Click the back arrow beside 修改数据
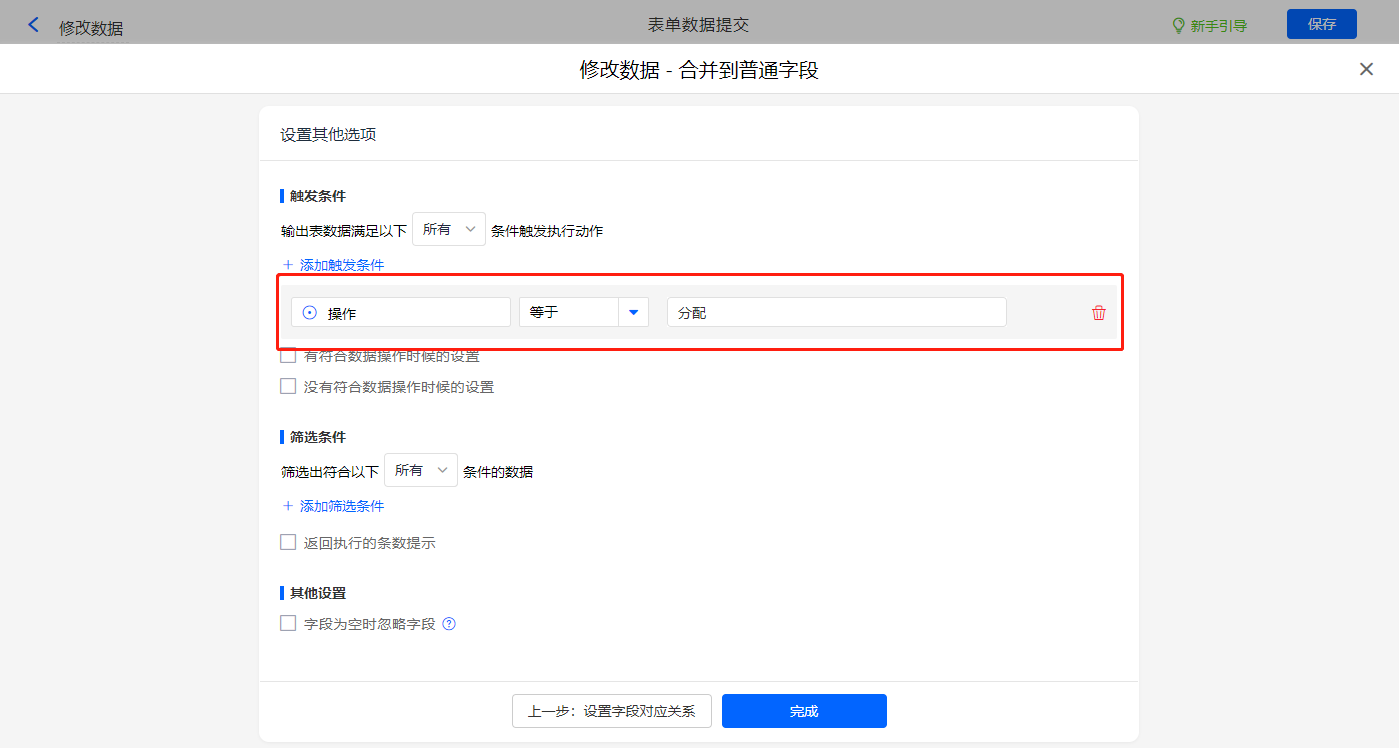 click(x=34, y=25)
